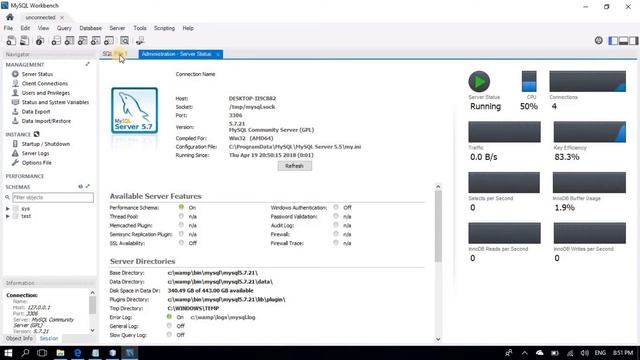The width and height of the screenshot is (640, 360).
Task: Open Status and System Variables
Action: 55,102
